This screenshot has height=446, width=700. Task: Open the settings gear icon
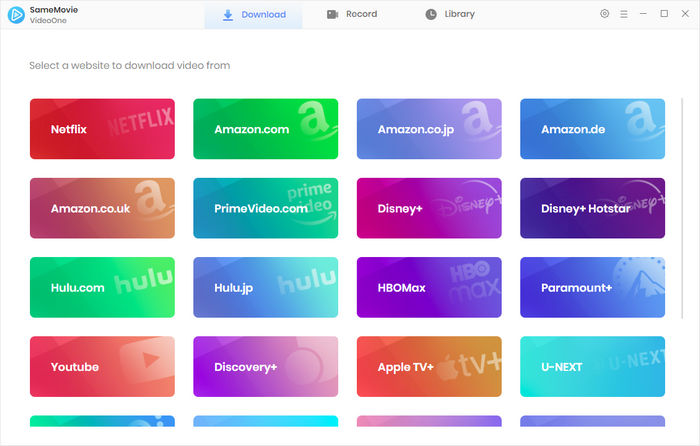pos(604,14)
